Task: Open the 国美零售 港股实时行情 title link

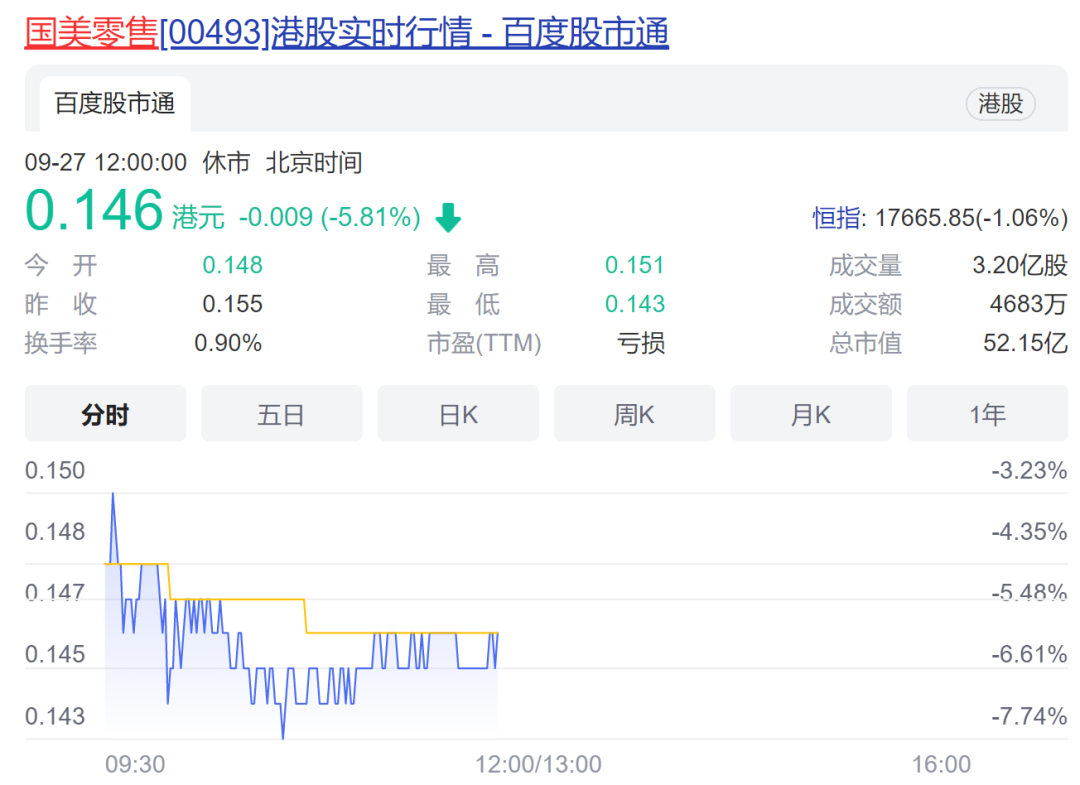Action: (346, 33)
